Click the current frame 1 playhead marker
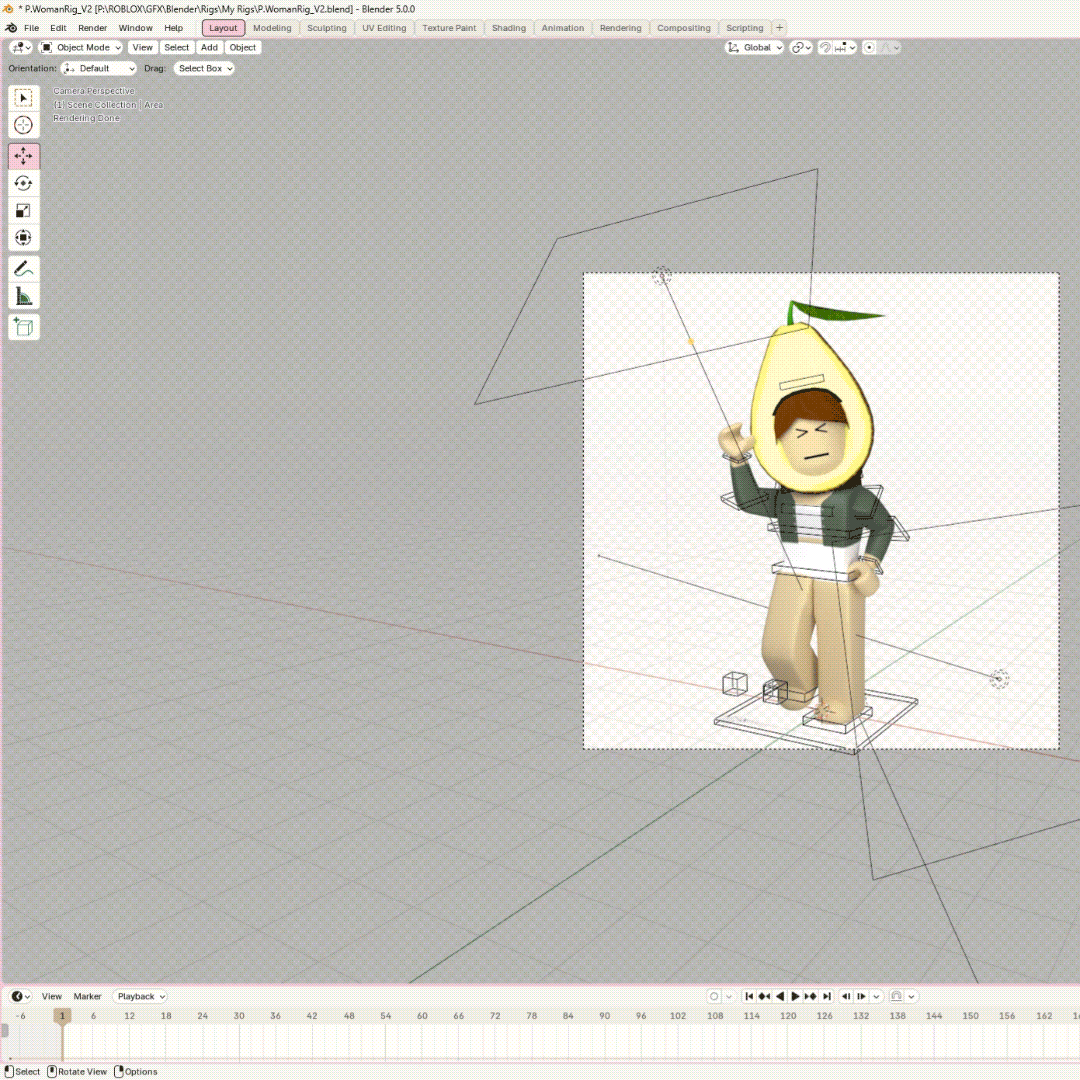 pyautogui.click(x=62, y=1015)
